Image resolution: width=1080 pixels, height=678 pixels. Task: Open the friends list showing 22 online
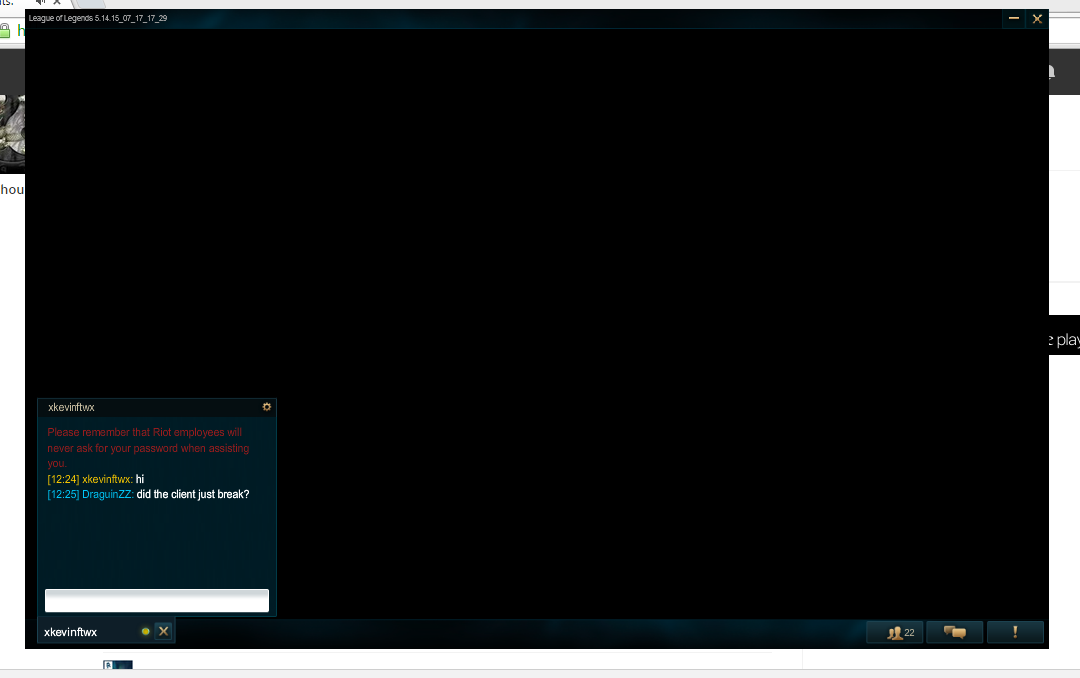tap(895, 632)
